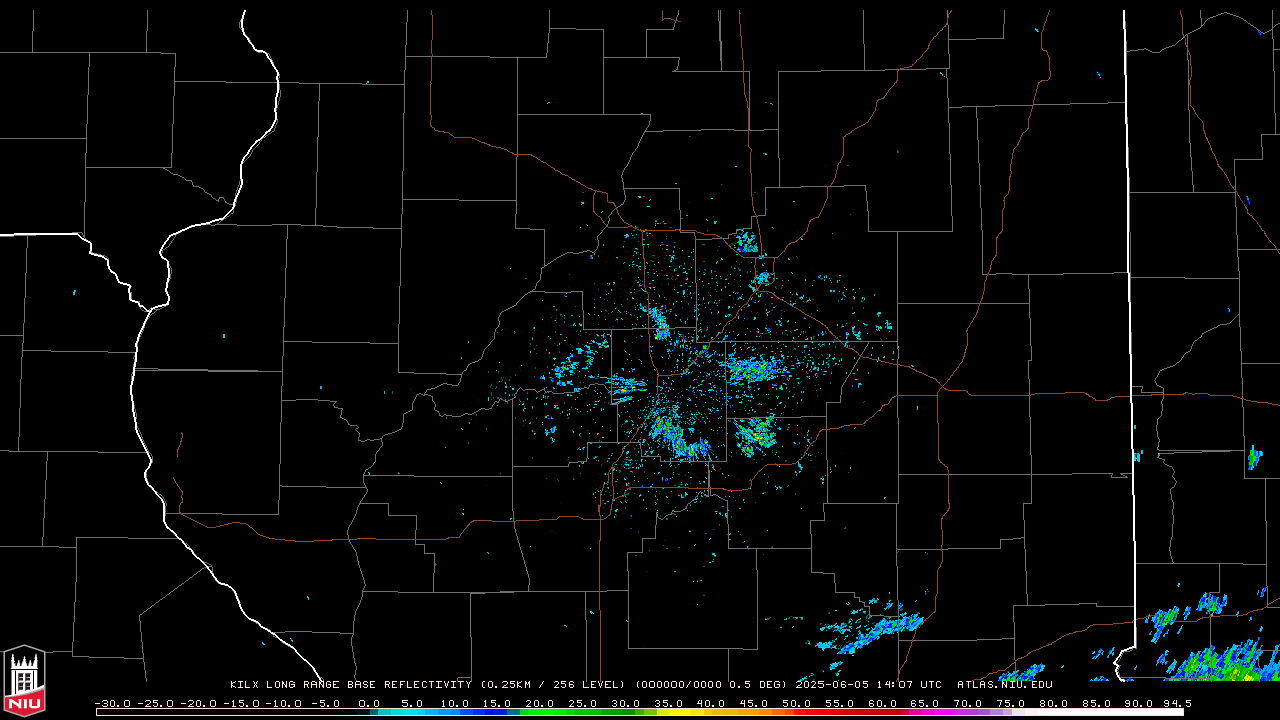Click the 40.0 scale label

[711, 704]
